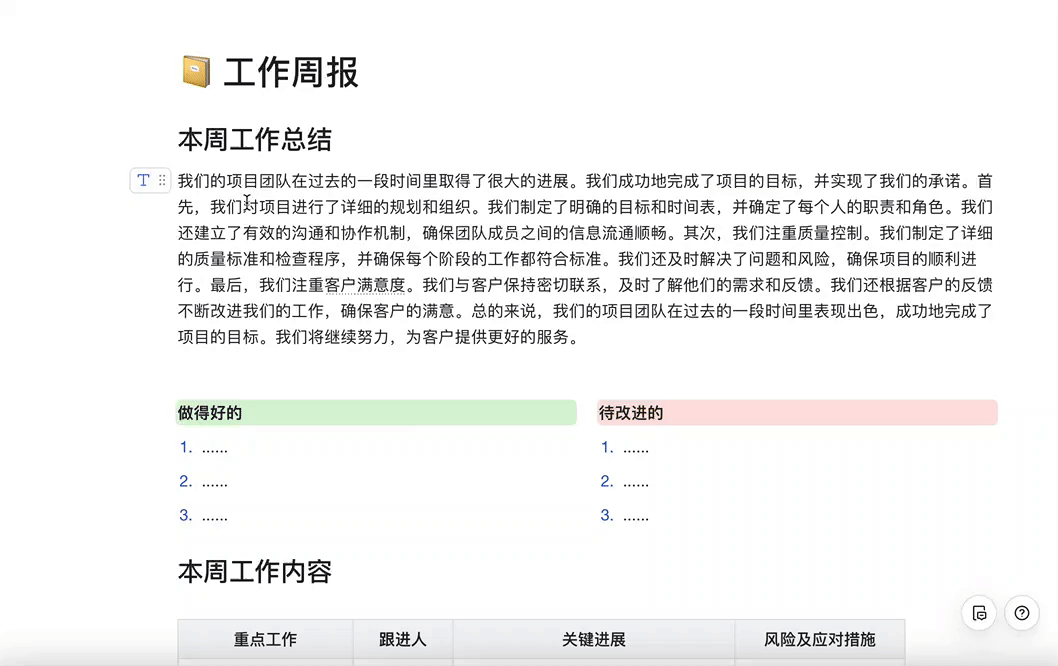Select the red 待改进的 callout header

(x=797, y=413)
